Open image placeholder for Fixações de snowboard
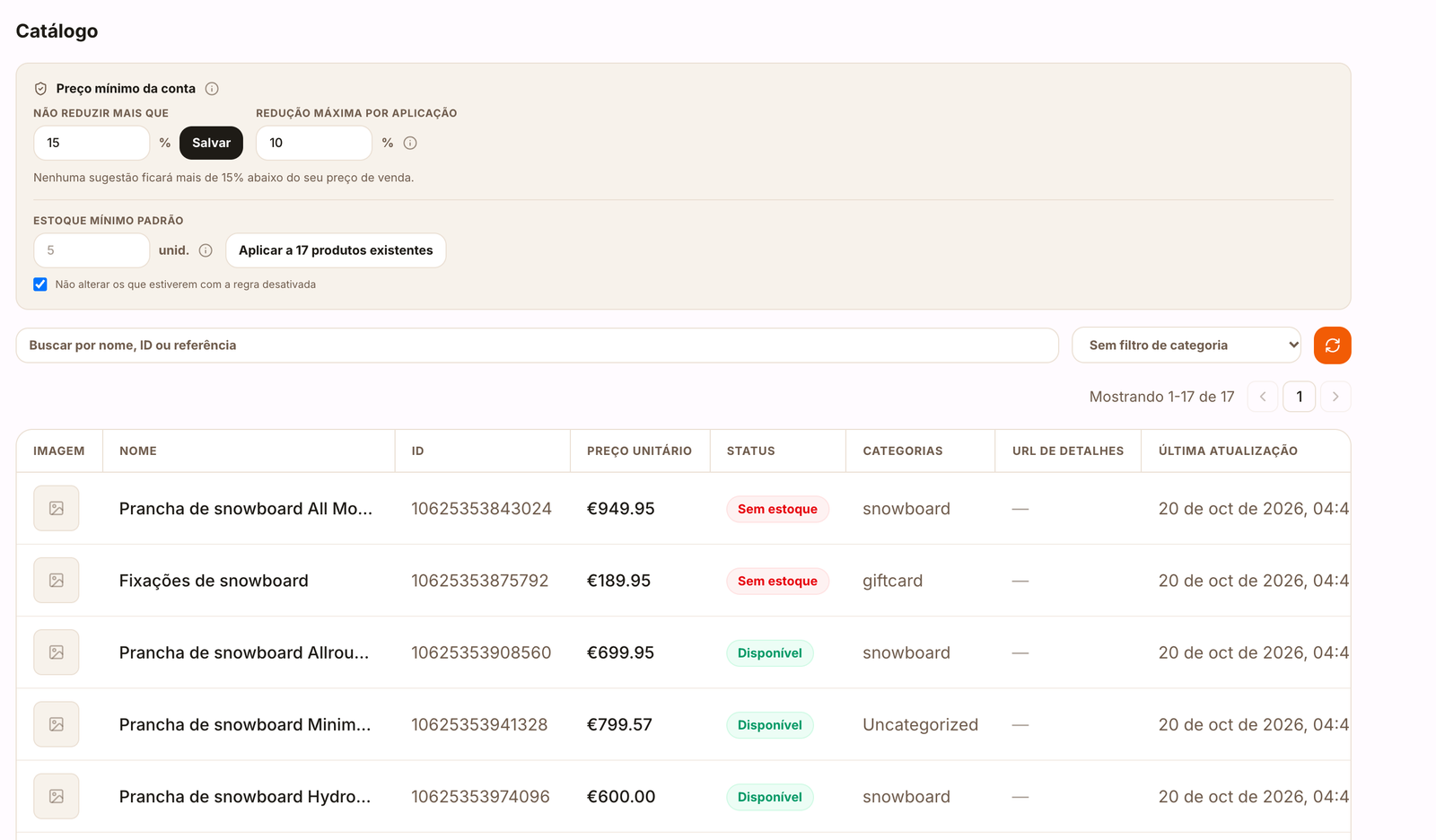1436x840 pixels. click(x=57, y=581)
